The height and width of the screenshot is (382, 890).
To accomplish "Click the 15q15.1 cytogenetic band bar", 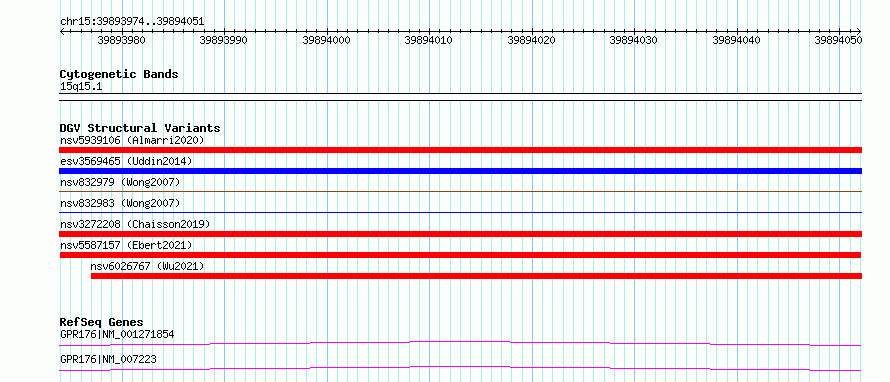I will tap(460, 96).
